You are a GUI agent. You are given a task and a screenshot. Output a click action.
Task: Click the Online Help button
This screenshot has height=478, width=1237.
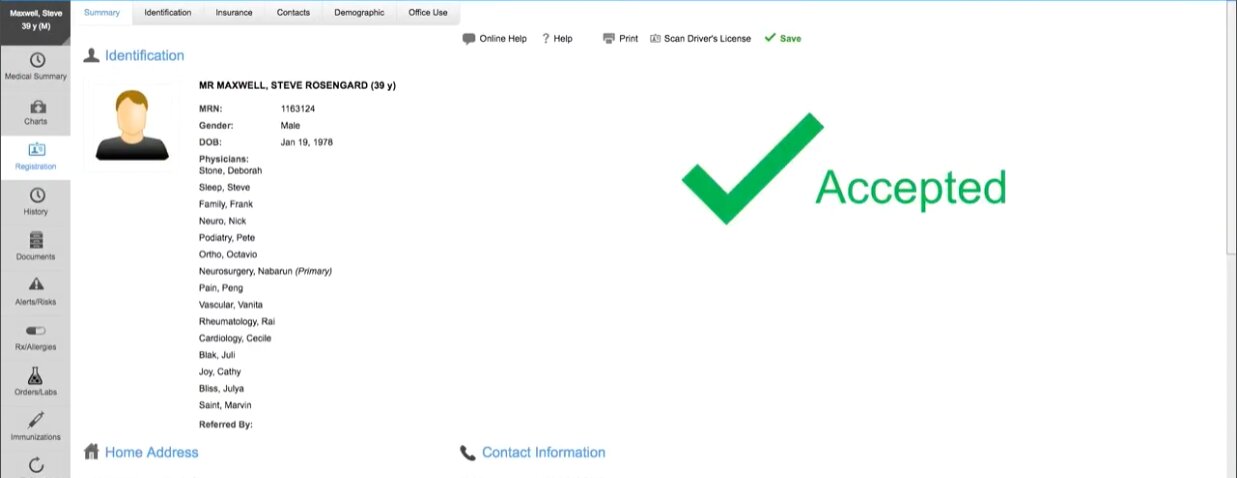[x=494, y=39]
